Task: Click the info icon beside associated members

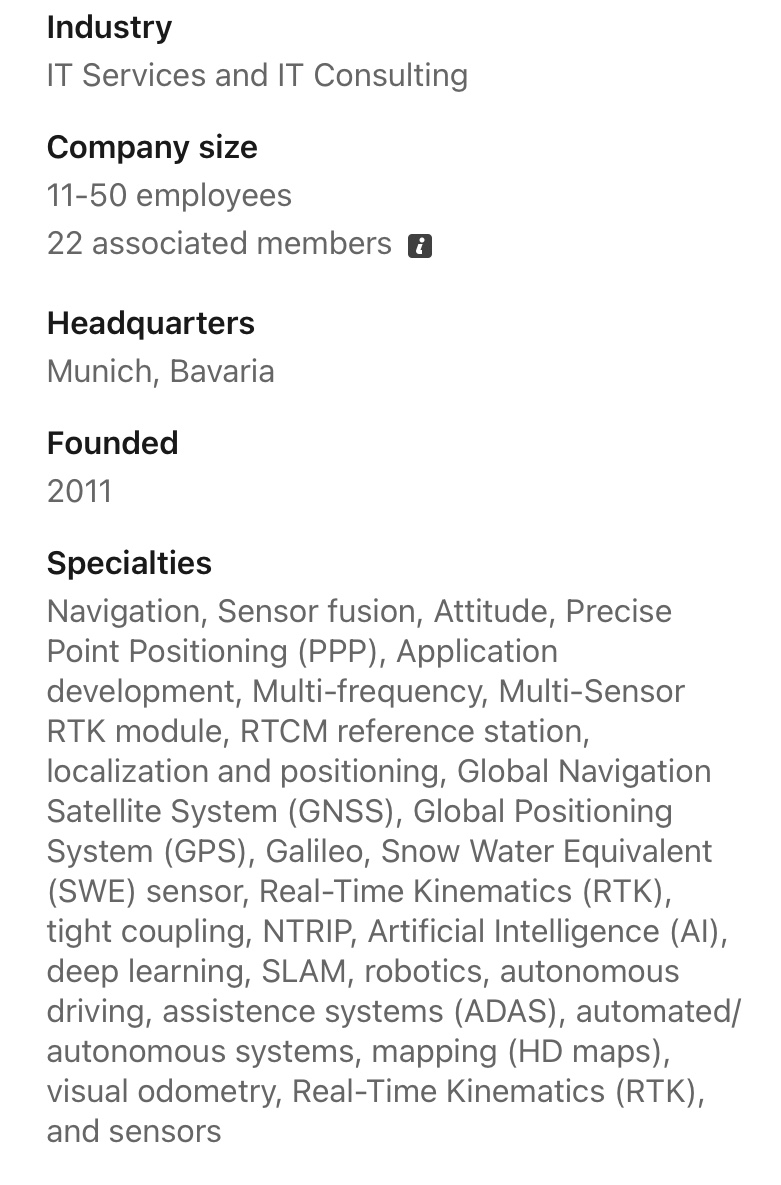Action: (420, 245)
